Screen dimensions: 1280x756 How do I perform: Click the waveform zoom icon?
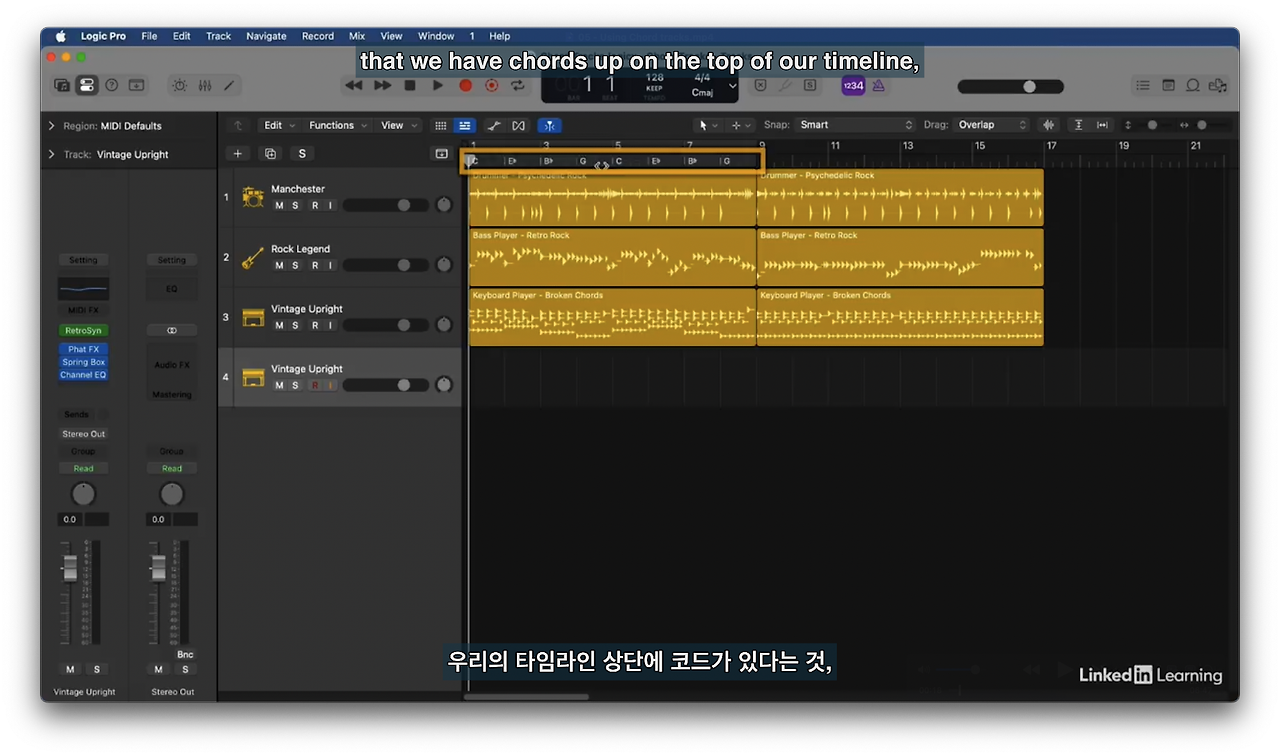pyautogui.click(x=1048, y=125)
